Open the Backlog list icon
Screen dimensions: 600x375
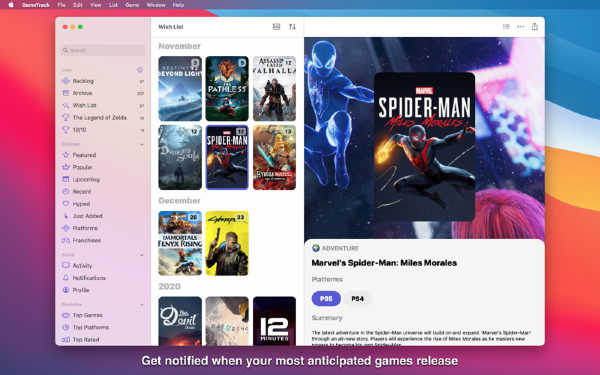coord(66,81)
